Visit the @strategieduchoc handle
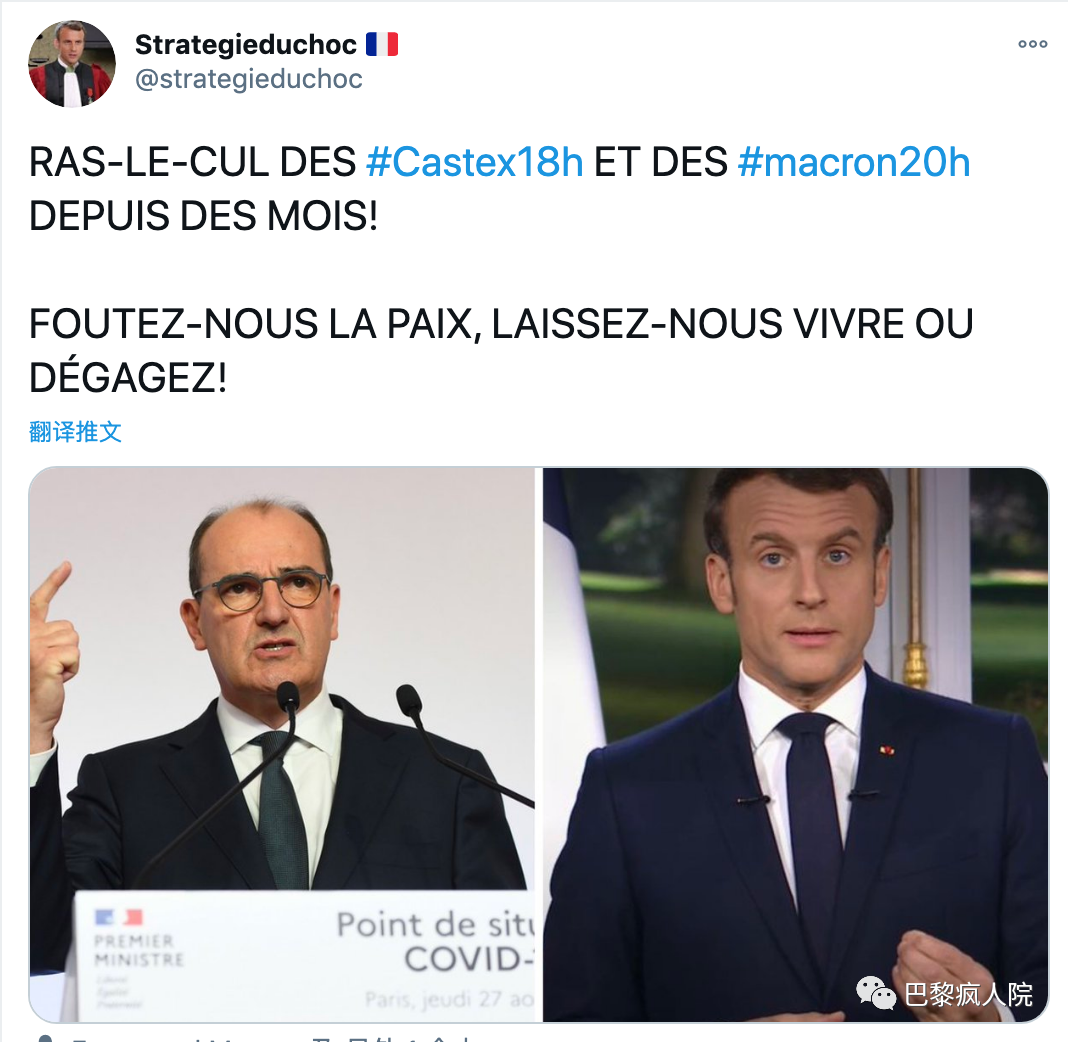The width and height of the screenshot is (1068, 1042). (249, 79)
